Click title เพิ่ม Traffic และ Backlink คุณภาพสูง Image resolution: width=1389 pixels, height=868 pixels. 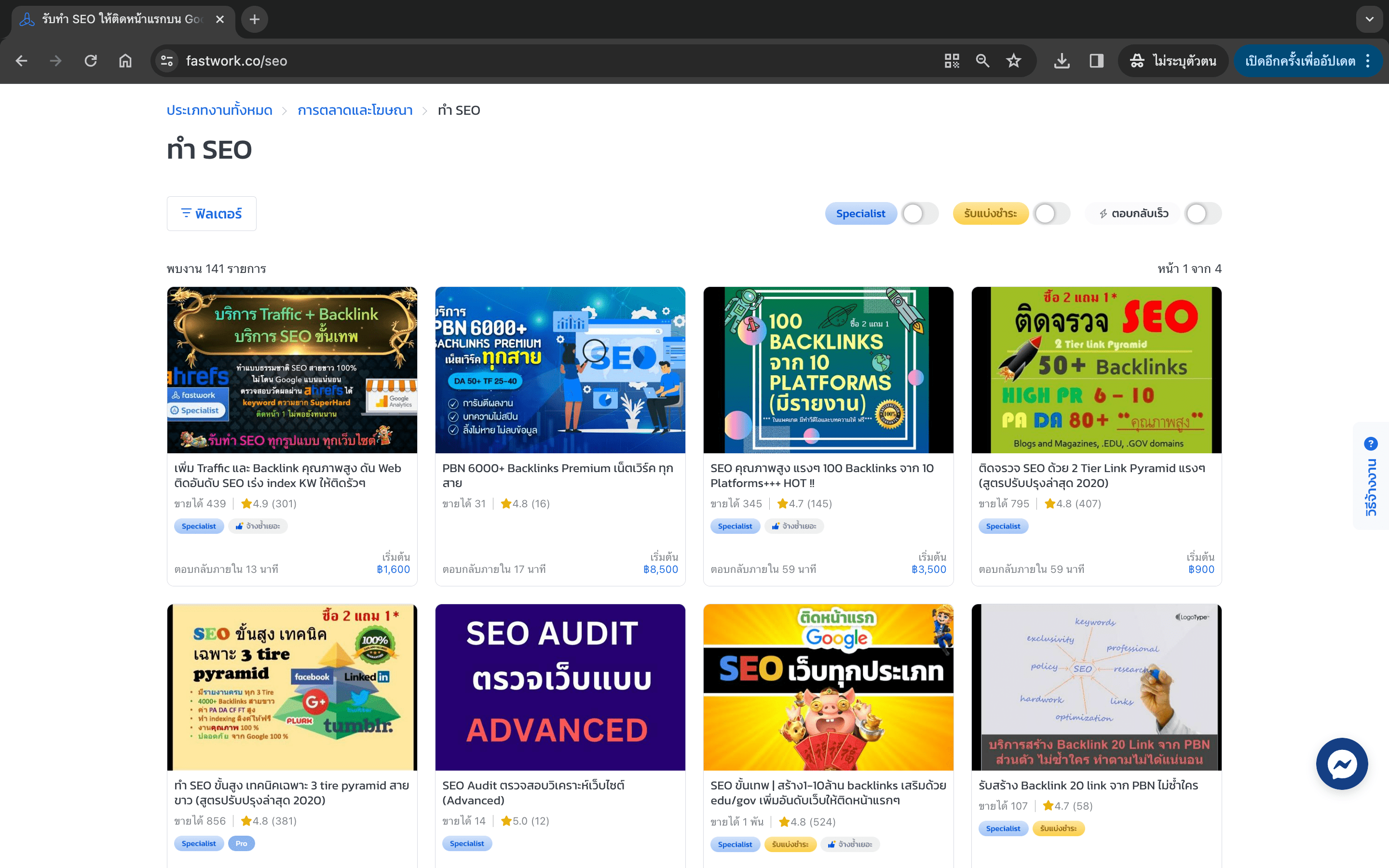click(x=287, y=475)
